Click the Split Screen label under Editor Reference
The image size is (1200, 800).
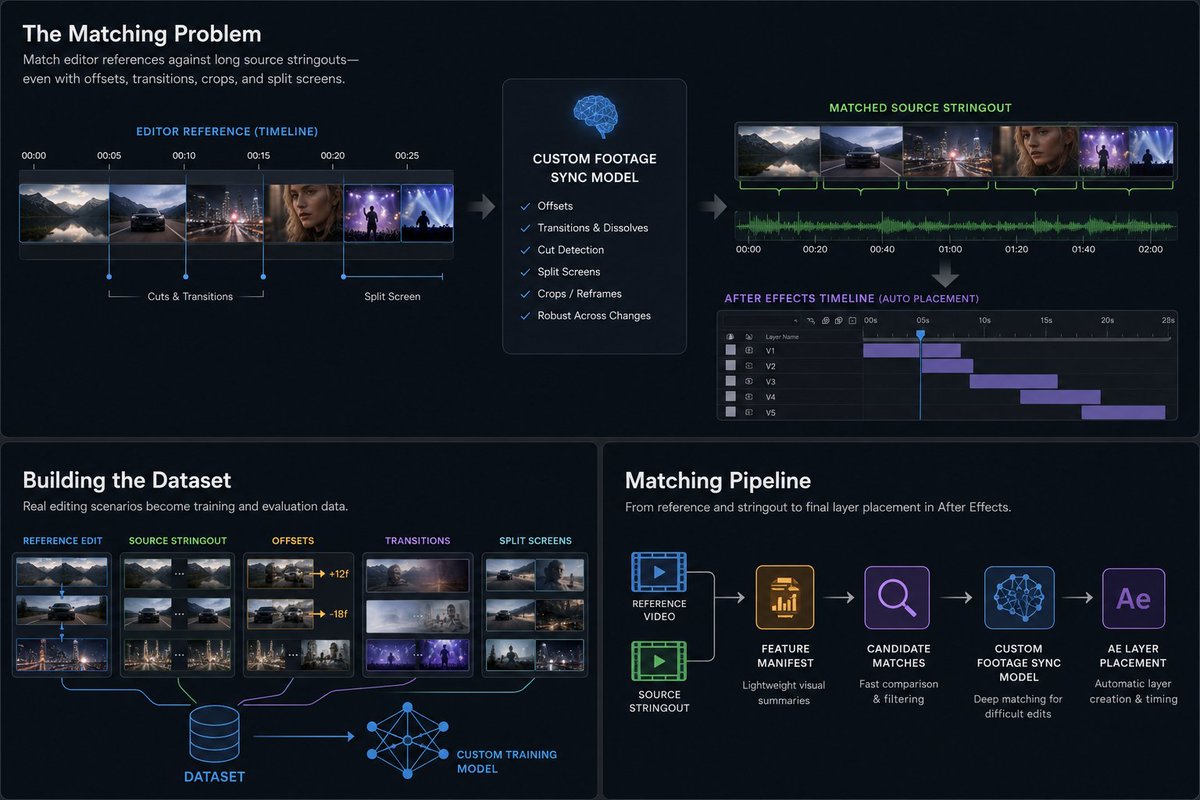pos(392,296)
